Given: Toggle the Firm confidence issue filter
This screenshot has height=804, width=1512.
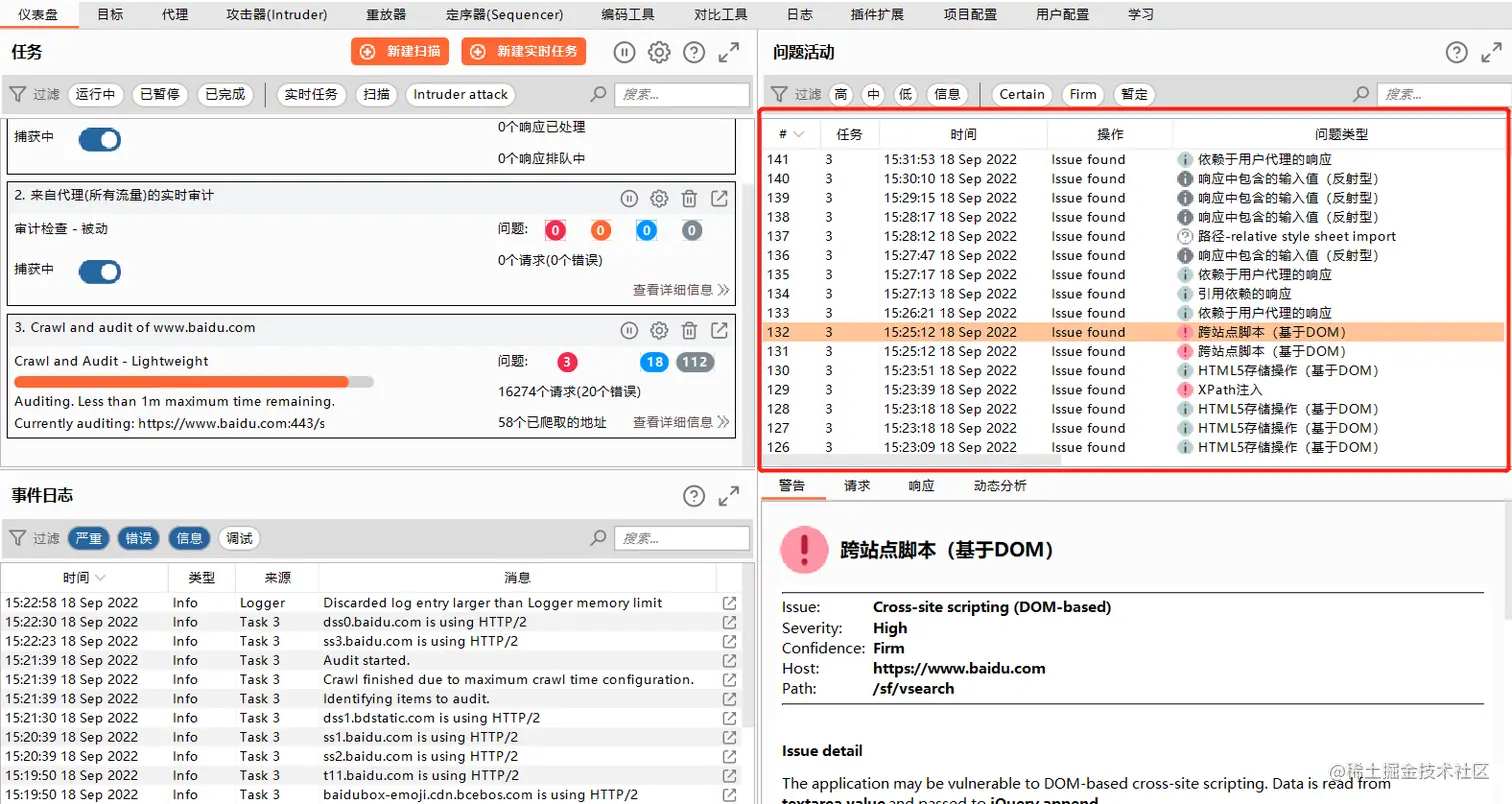Looking at the screenshot, I should (x=1083, y=94).
